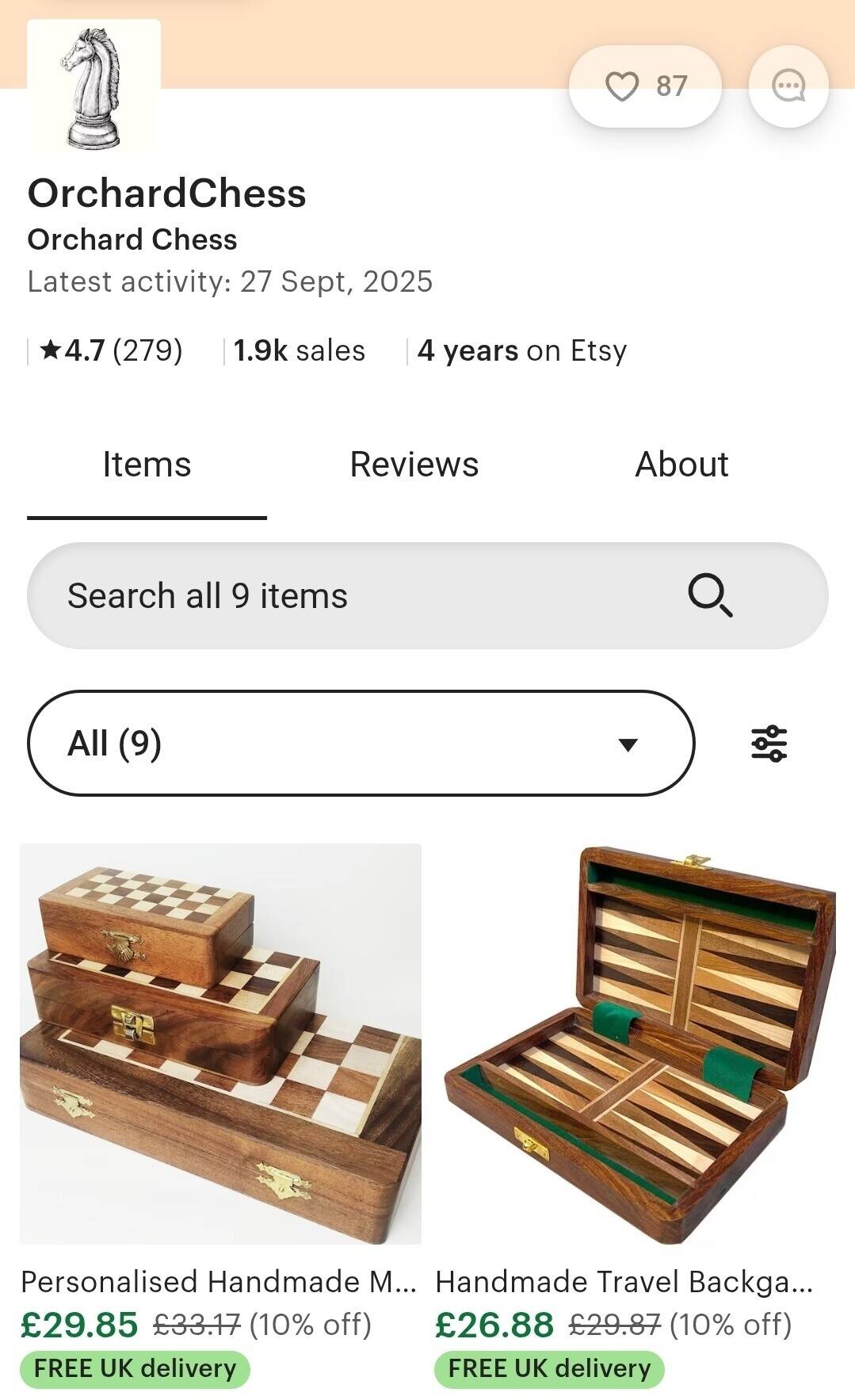Open the message seller chat bubble icon
Viewport: 855px width, 1400px height.
tap(788, 86)
